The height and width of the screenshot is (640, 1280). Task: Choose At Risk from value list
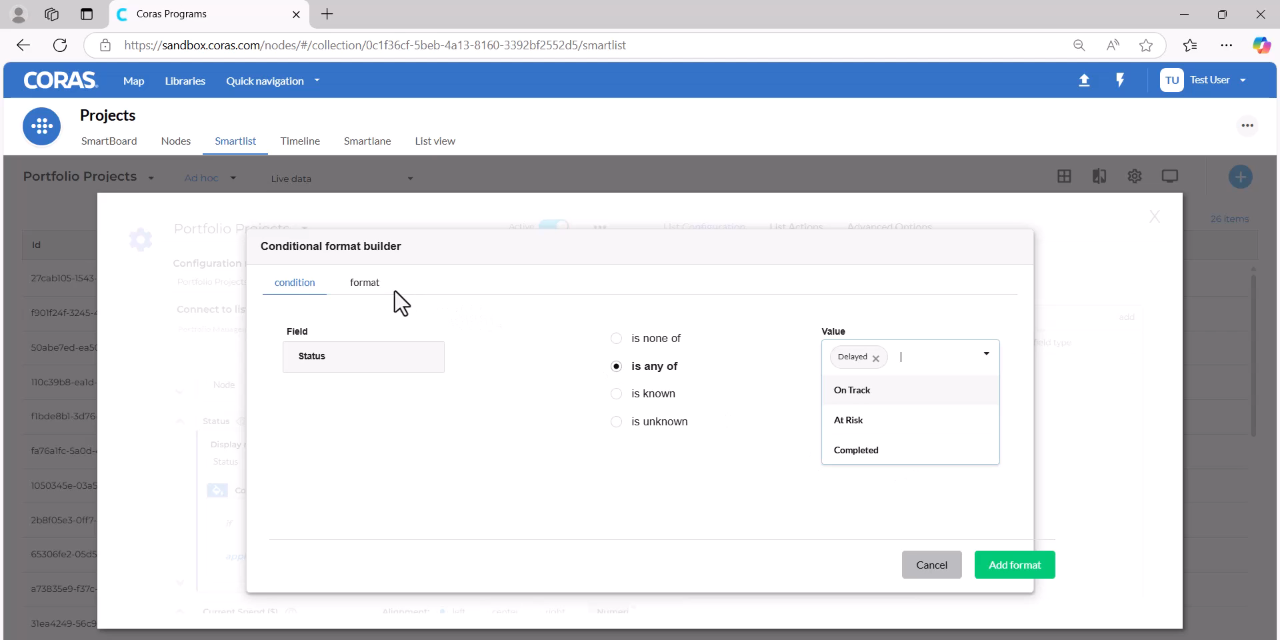click(910, 420)
